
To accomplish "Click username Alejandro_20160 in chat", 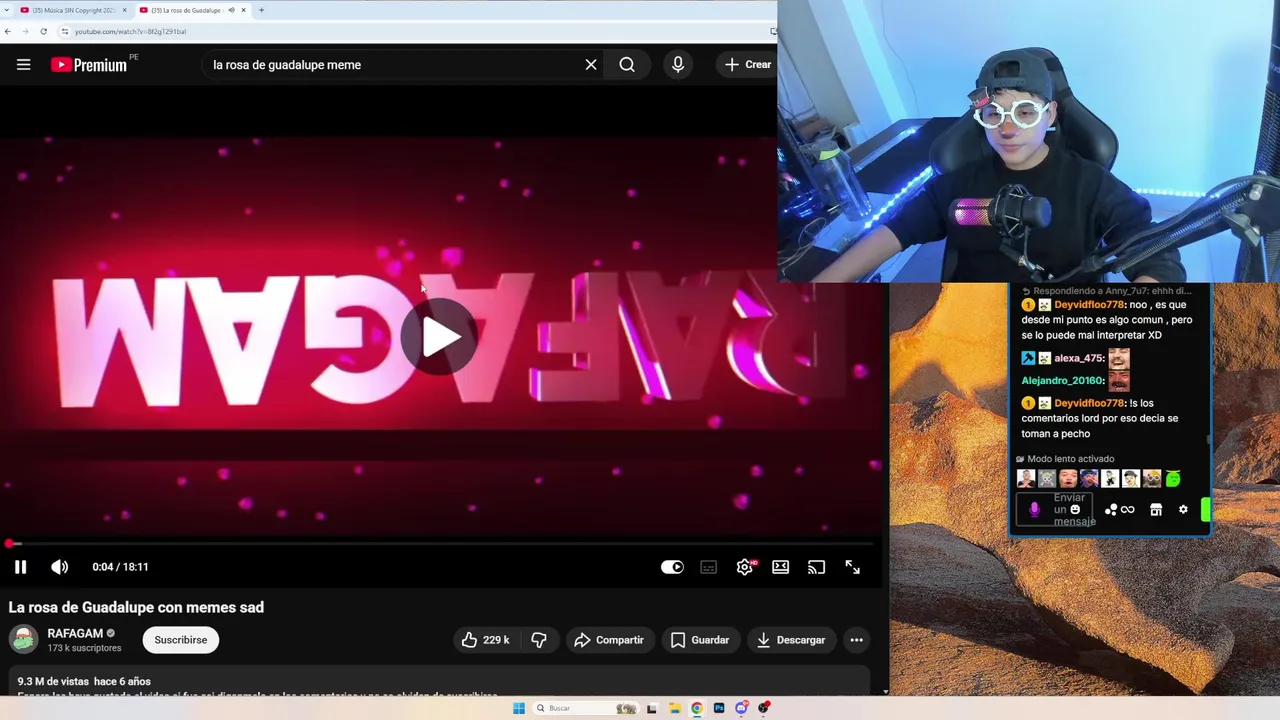I will pos(1062,380).
